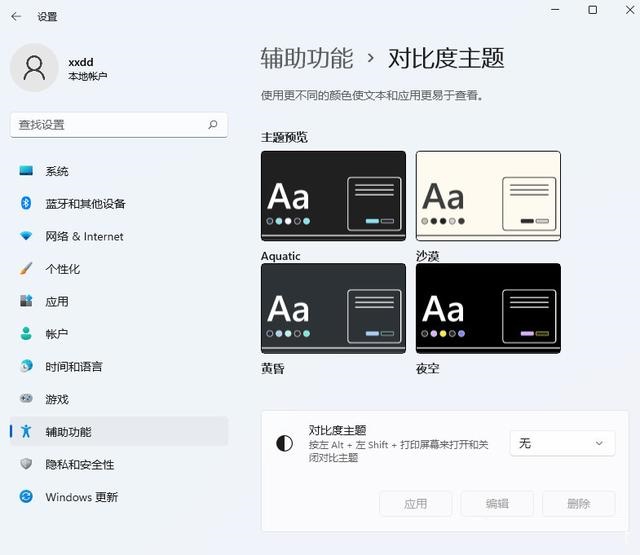Click the search magnifier icon
Screen dimensions: 640x555
[212, 125]
